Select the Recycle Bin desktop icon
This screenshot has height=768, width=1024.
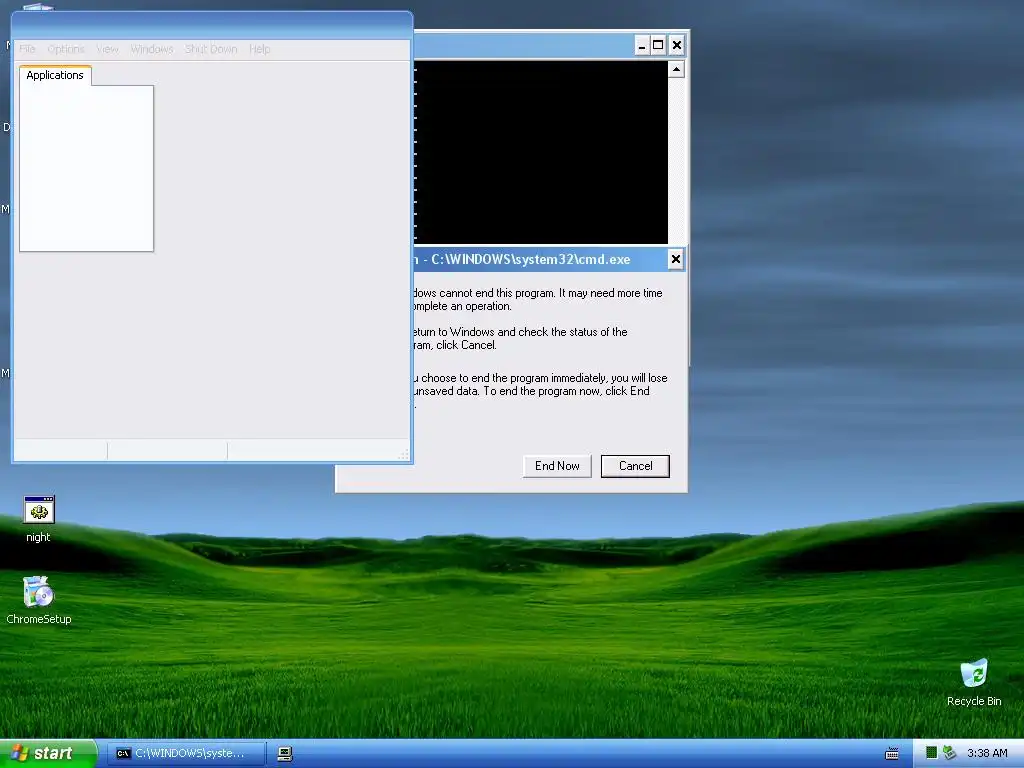(974, 682)
